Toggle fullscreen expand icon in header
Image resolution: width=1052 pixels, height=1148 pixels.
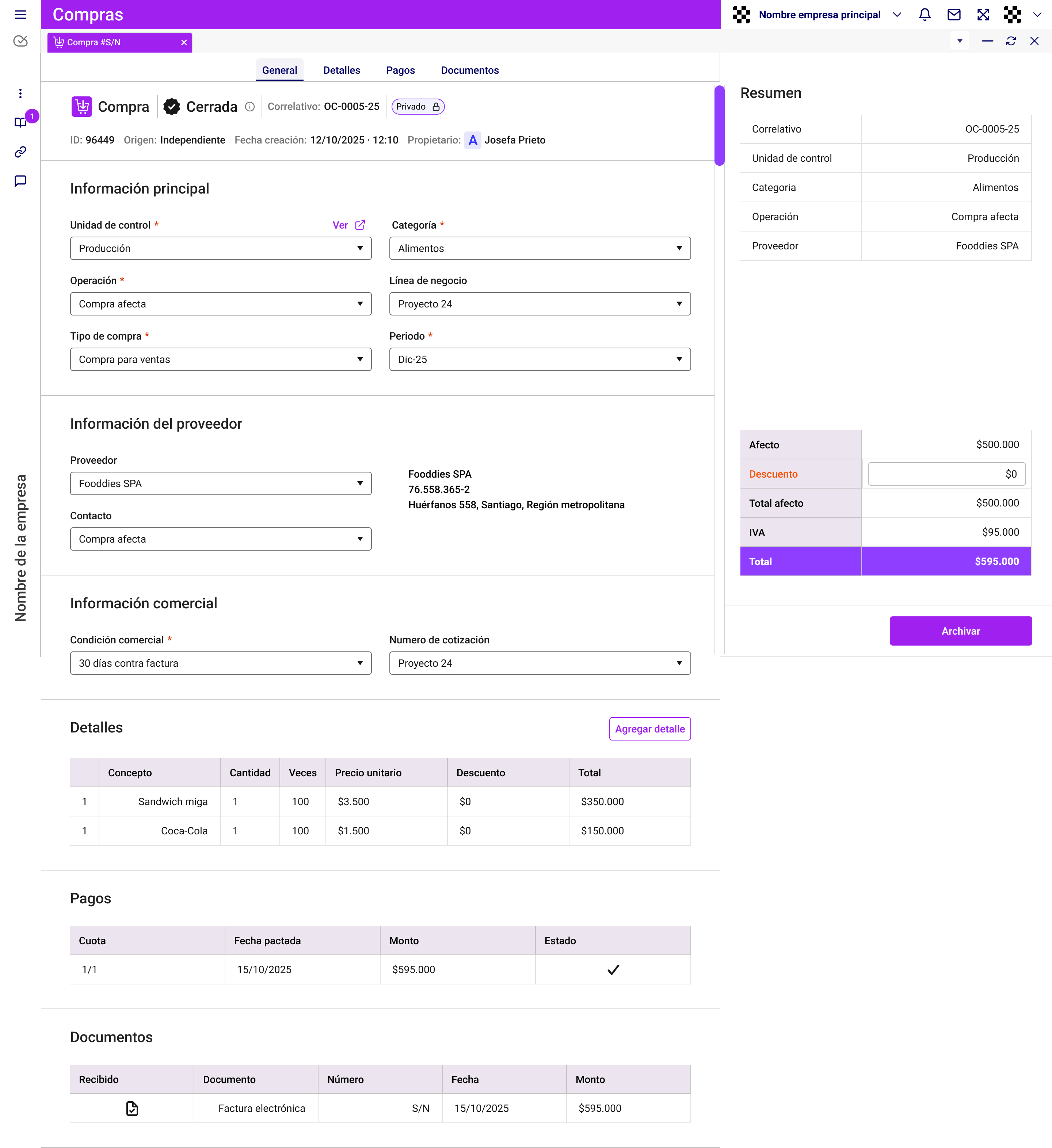[x=983, y=15]
